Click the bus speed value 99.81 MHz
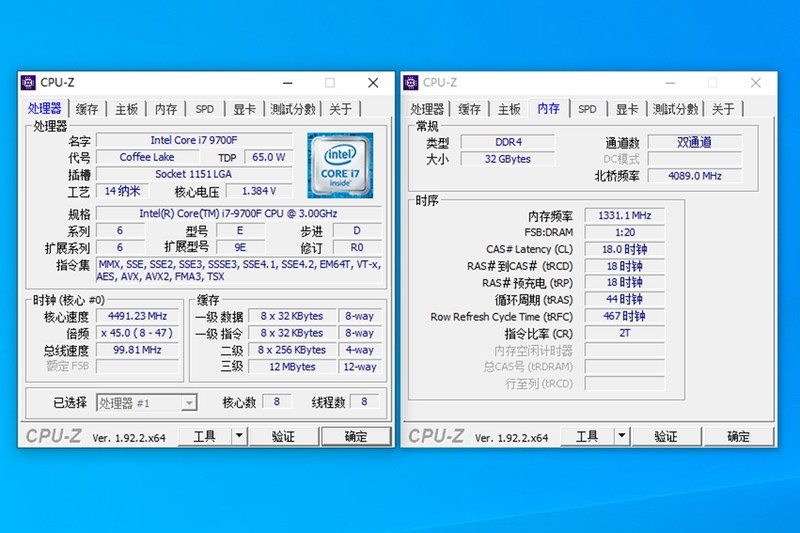This screenshot has height=533, width=800. coord(137,350)
